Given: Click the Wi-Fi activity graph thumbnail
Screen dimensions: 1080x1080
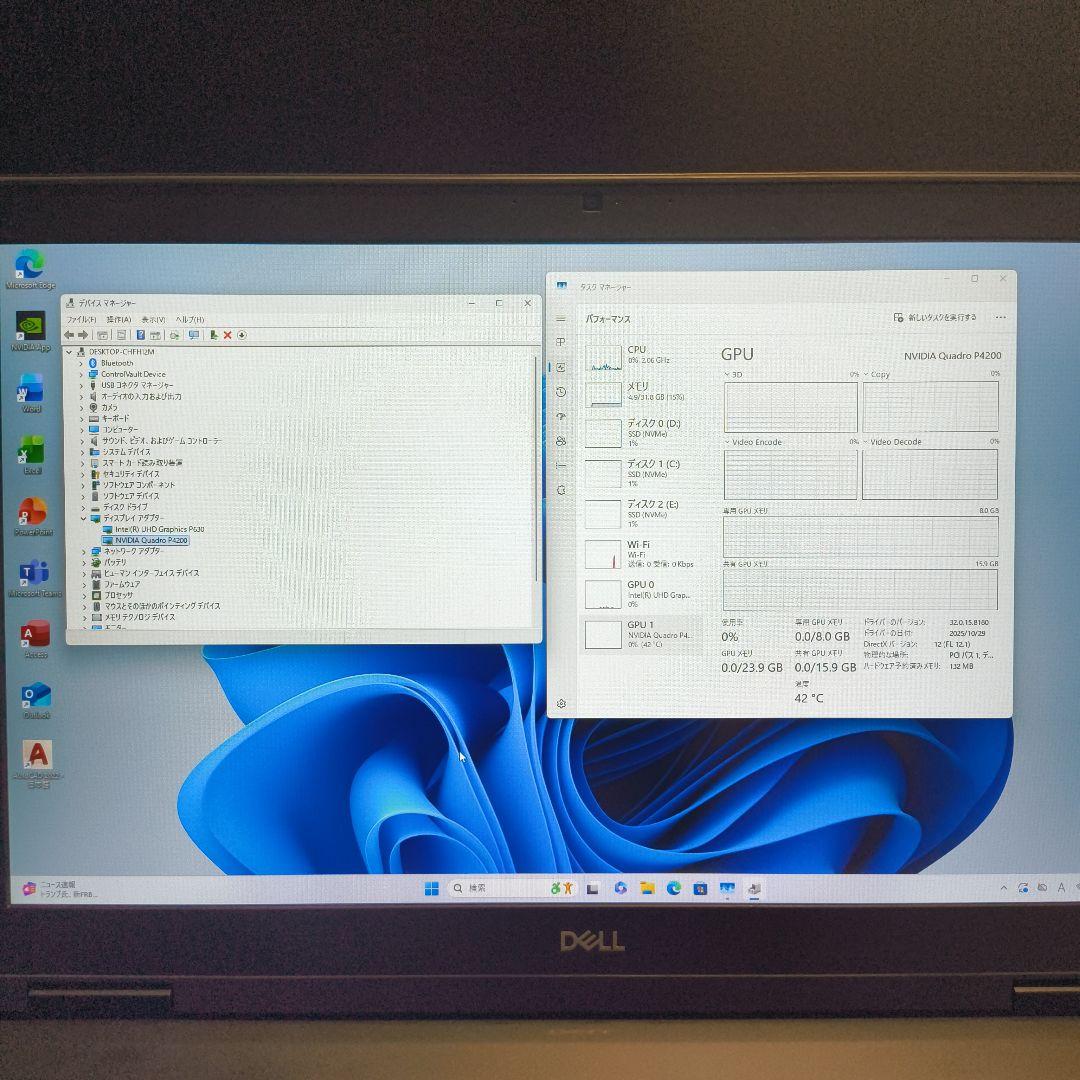Looking at the screenshot, I should [604, 553].
